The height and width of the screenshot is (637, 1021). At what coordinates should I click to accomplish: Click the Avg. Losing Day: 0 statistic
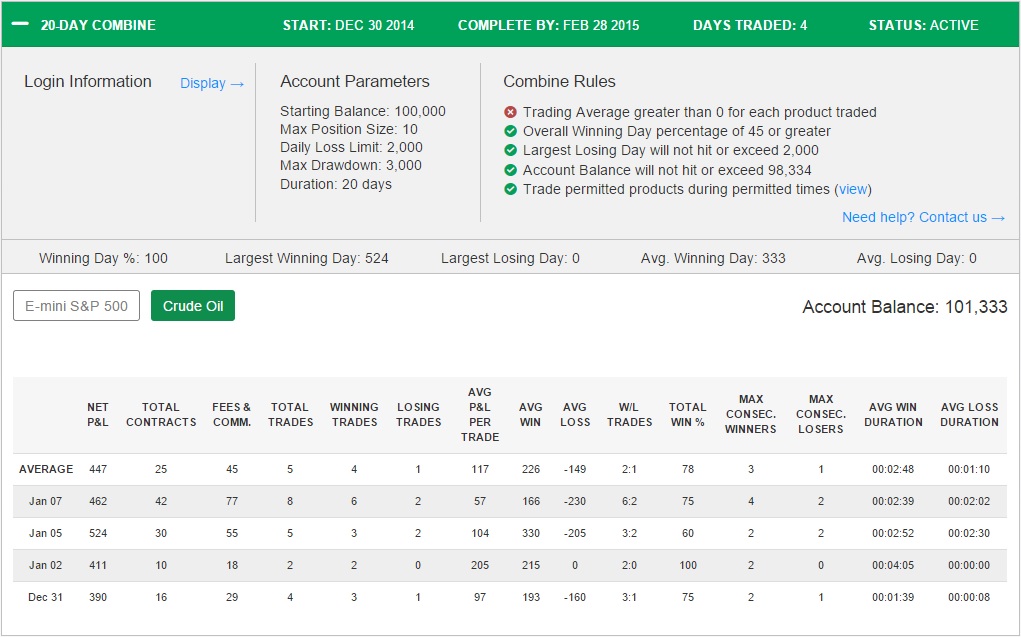click(917, 259)
